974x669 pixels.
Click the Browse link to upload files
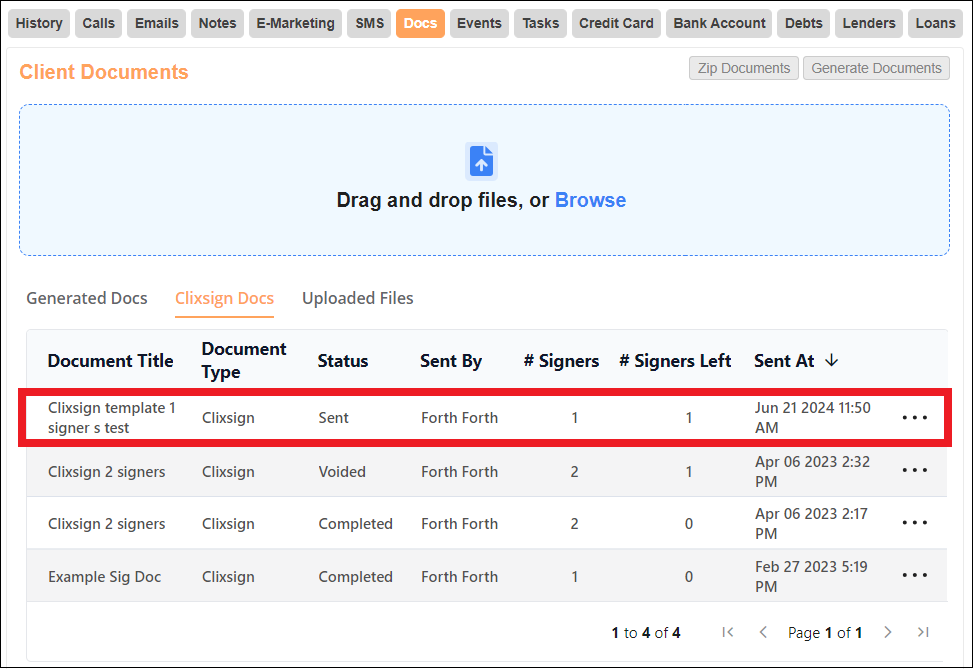590,200
